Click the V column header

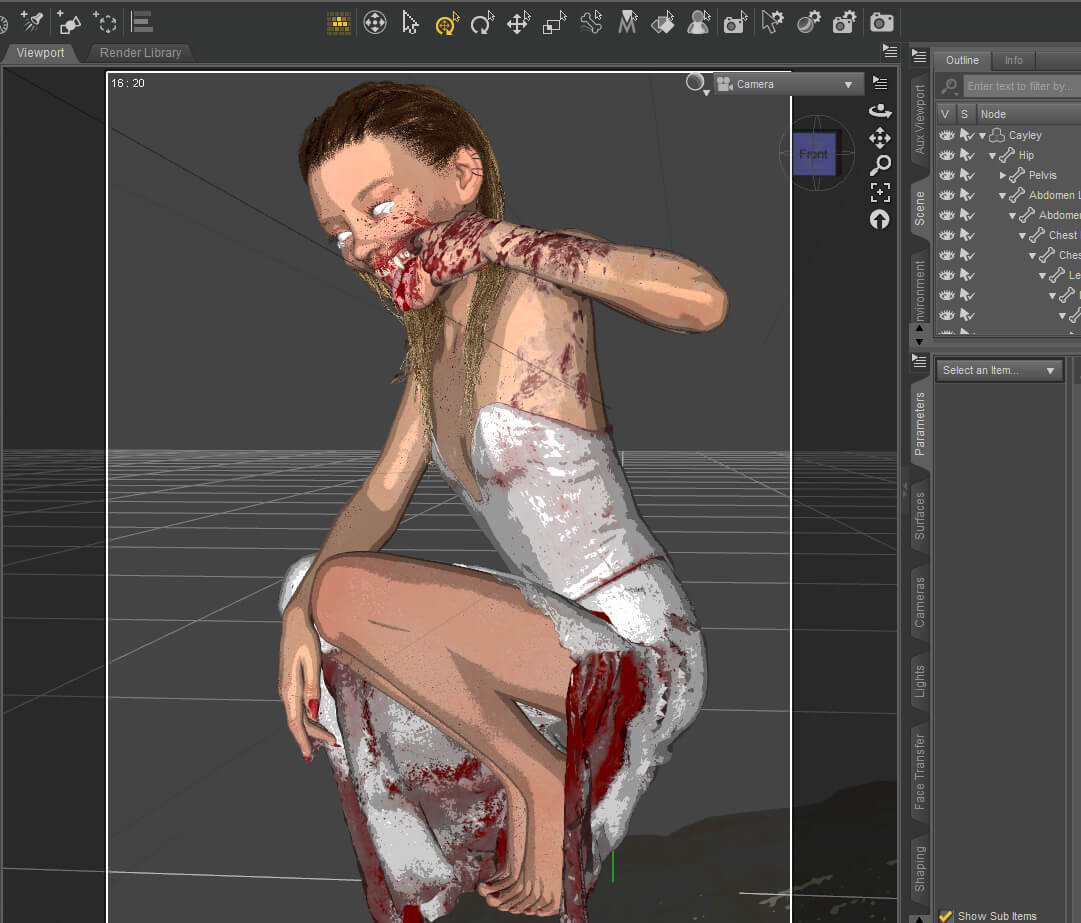click(946, 114)
